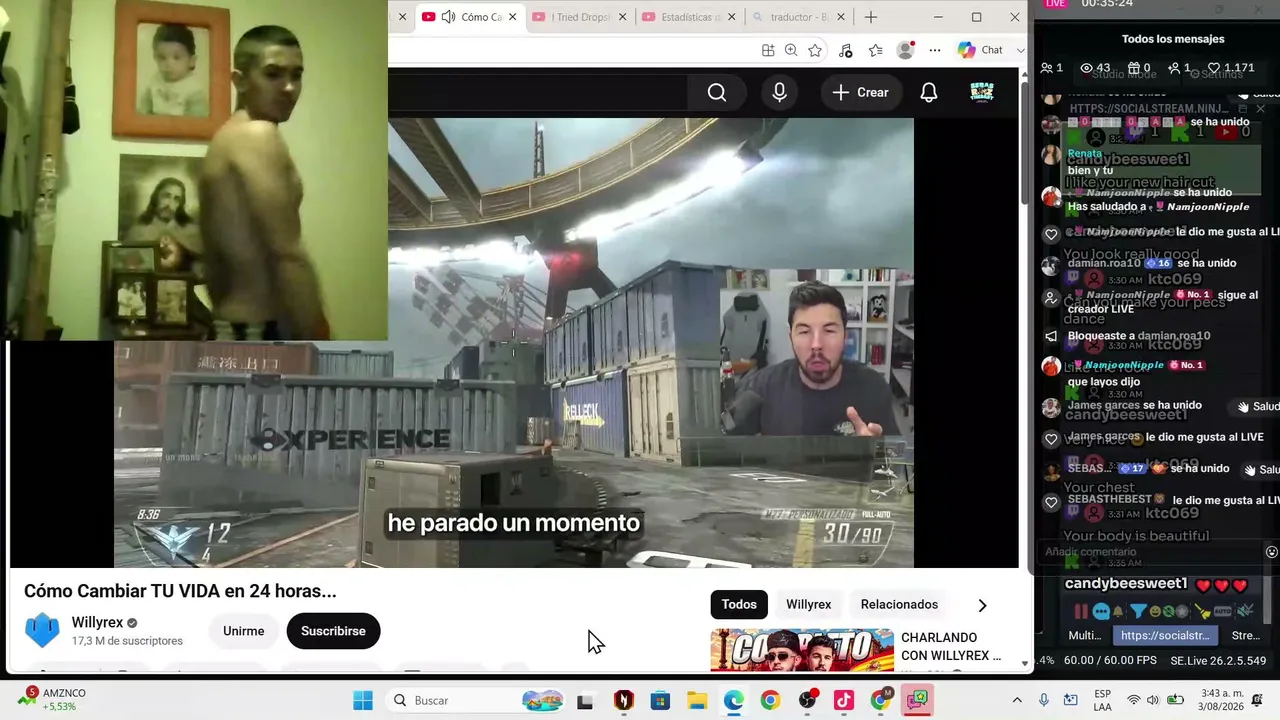Open the emoji picker in comment field
Image resolution: width=1280 pixels, height=720 pixels.
click(1272, 552)
